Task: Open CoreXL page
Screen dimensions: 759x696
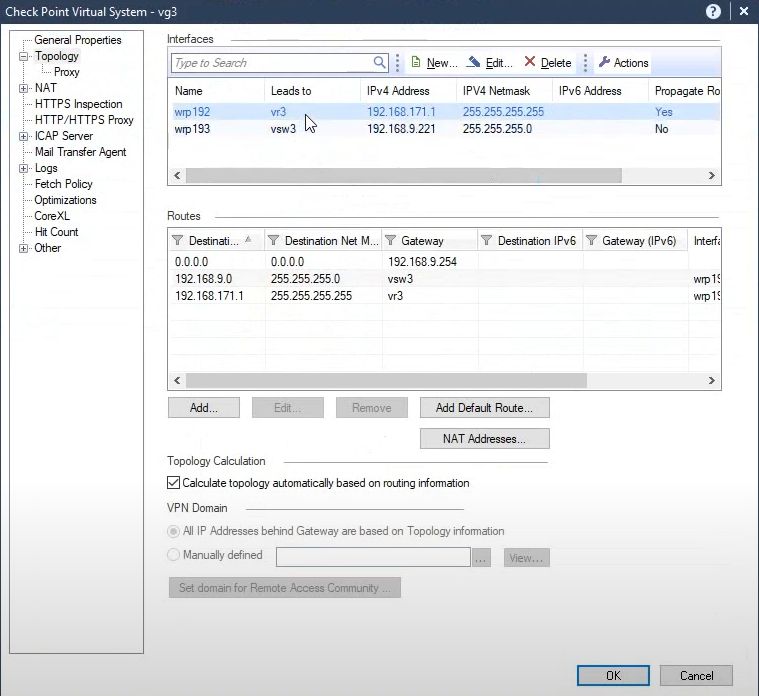Action: [x=52, y=216]
